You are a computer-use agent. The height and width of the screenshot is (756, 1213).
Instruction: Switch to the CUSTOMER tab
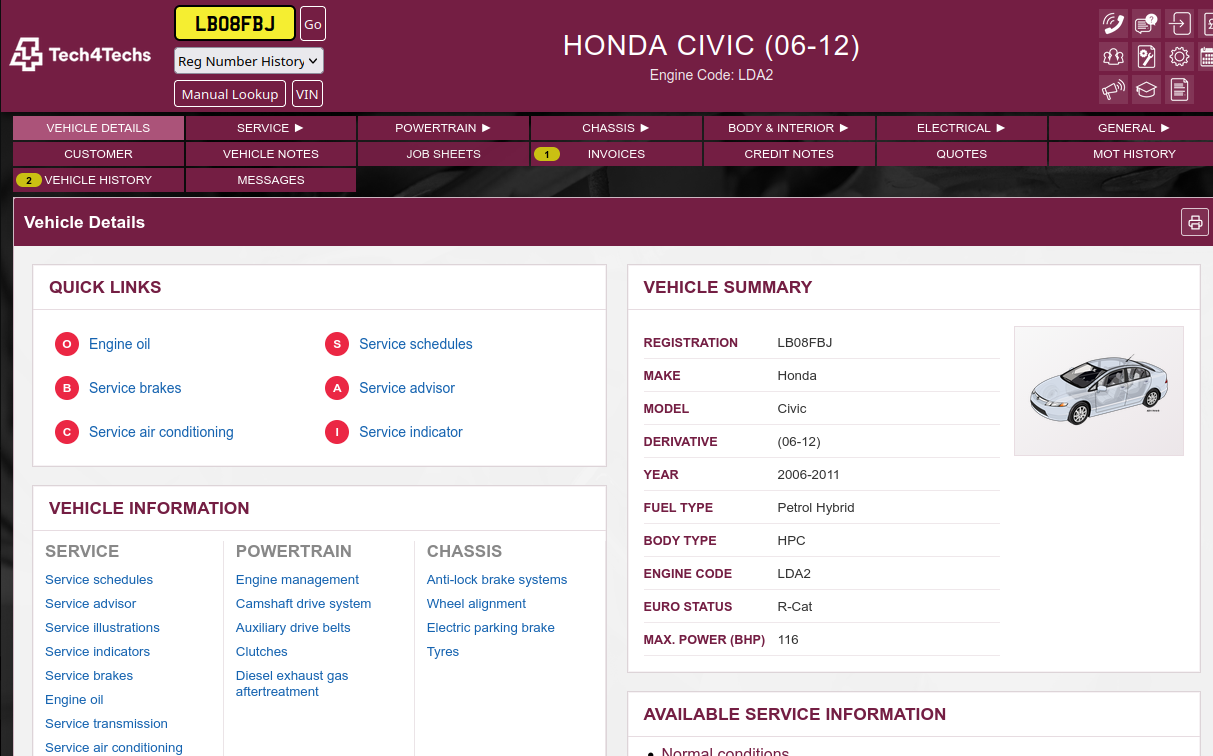coord(98,154)
